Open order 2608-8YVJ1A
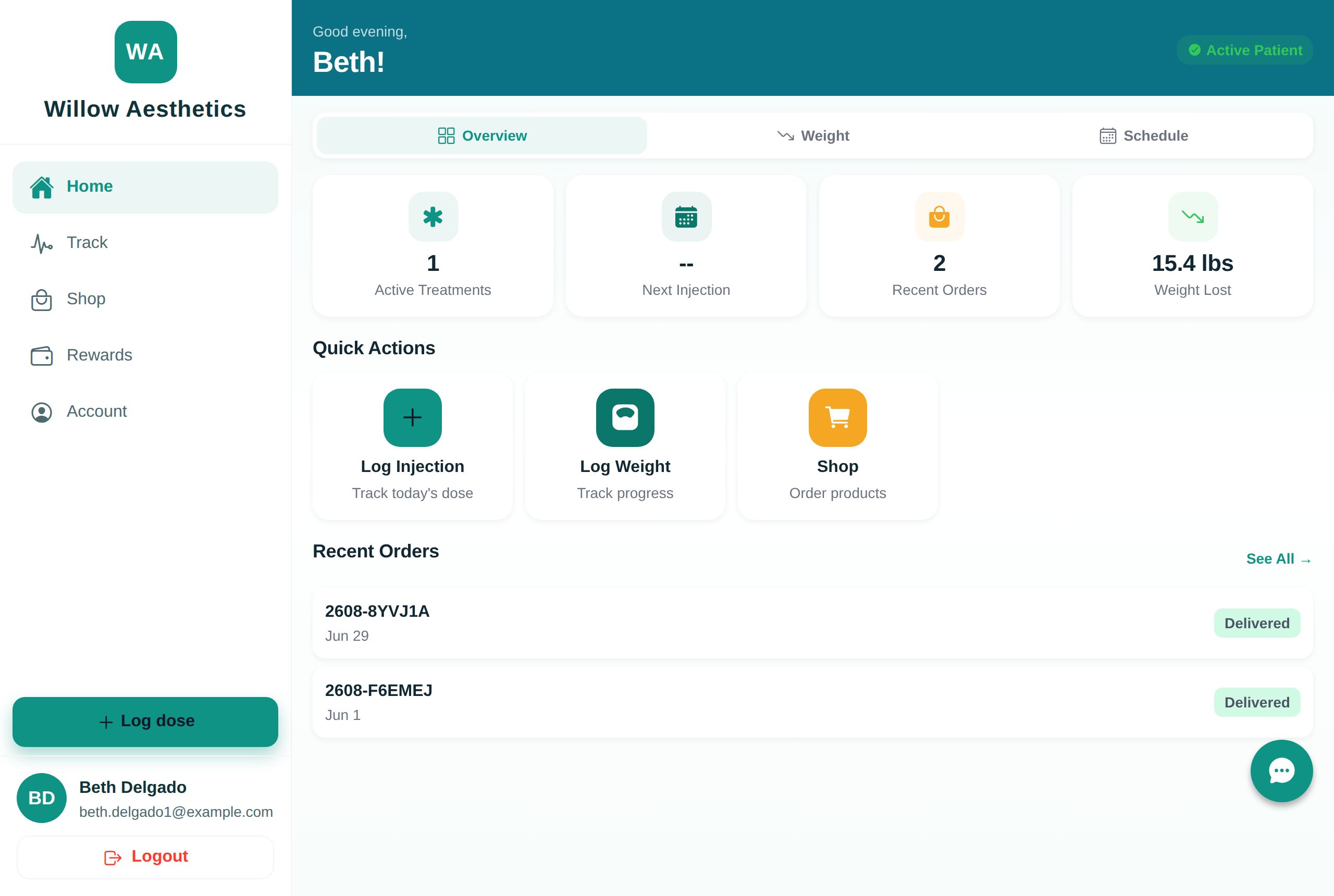This screenshot has width=1334, height=896. 813,624
